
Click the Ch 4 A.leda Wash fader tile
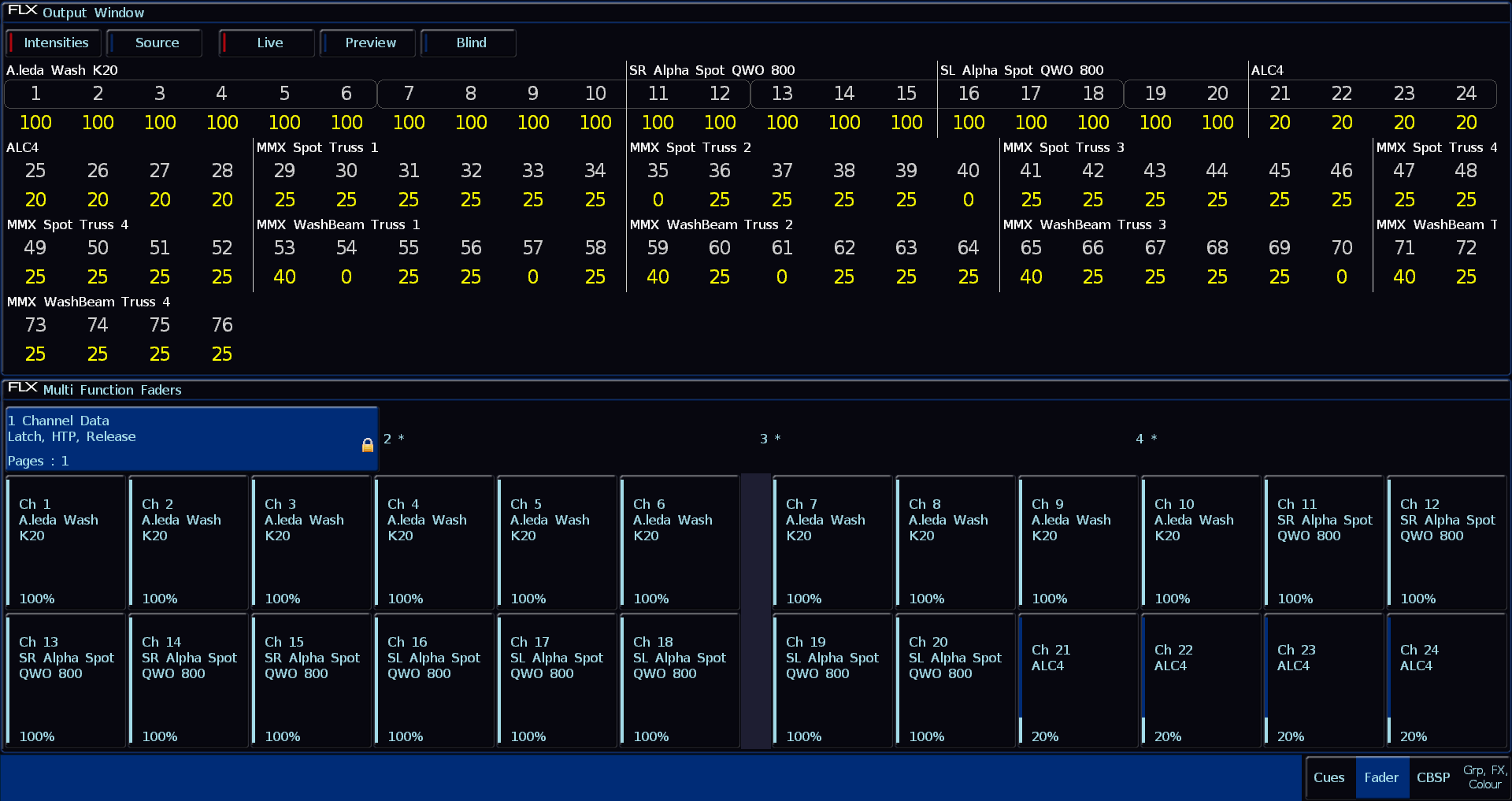pos(434,543)
